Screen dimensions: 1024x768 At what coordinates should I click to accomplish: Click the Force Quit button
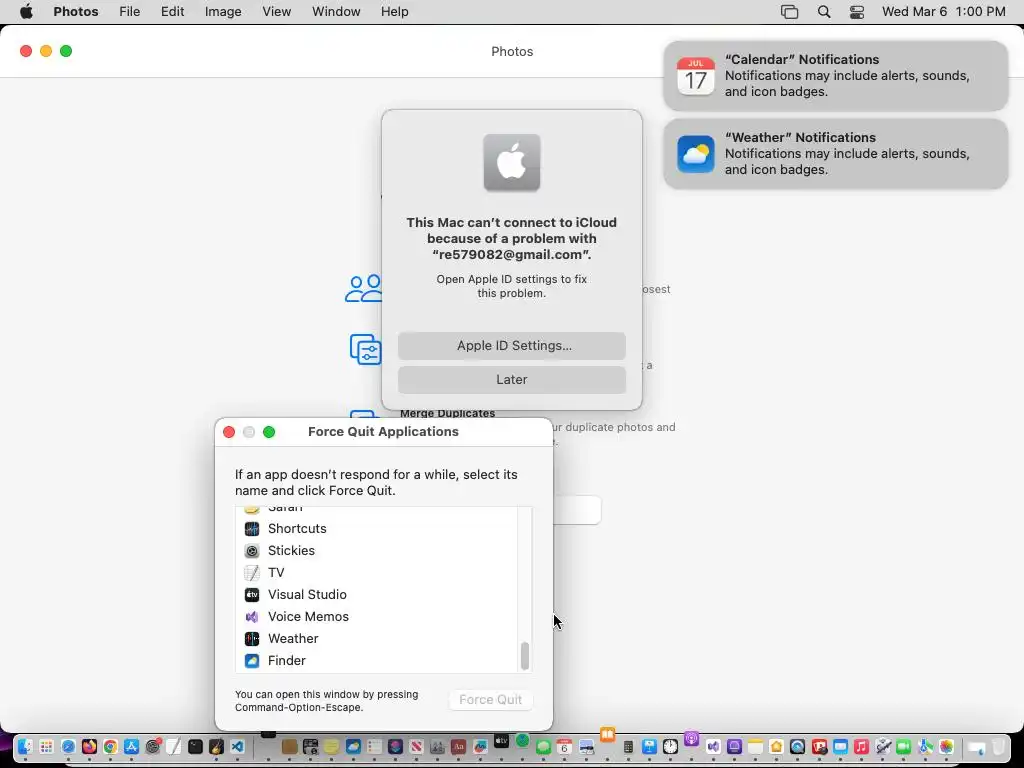490,699
